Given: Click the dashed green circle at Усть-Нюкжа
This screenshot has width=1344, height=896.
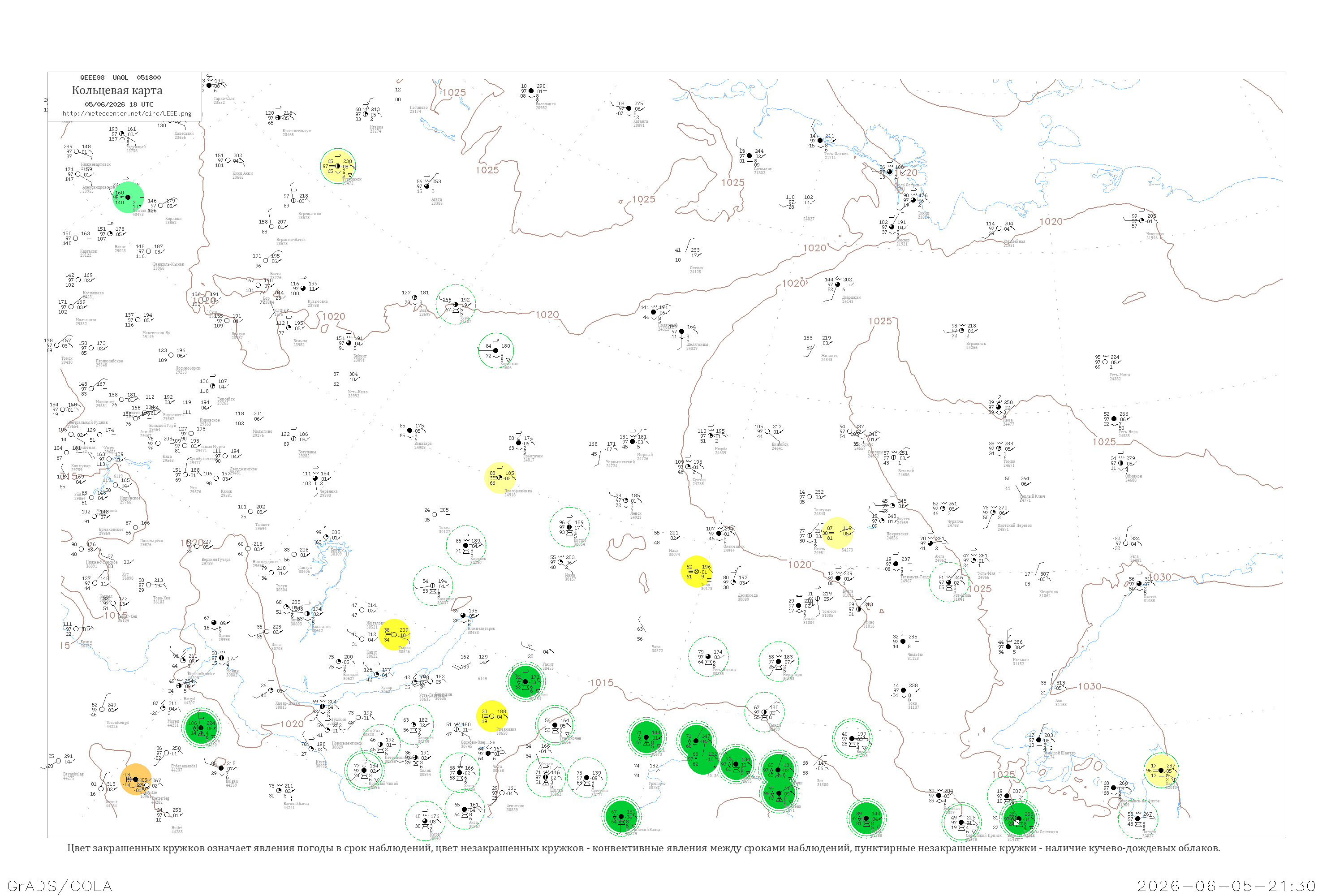Looking at the screenshot, I should [x=709, y=657].
